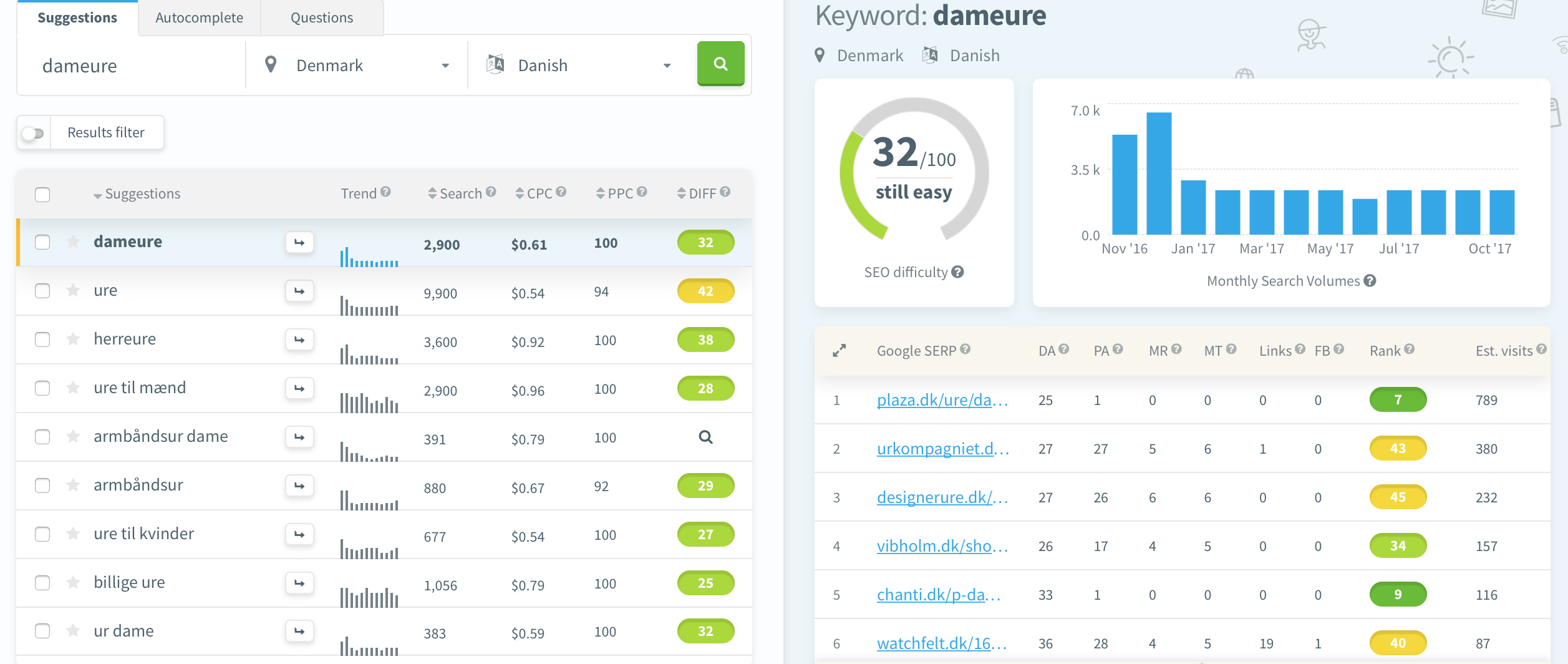This screenshot has width=1568, height=664.
Task: Open the Denmark location dropdown
Action: click(357, 66)
